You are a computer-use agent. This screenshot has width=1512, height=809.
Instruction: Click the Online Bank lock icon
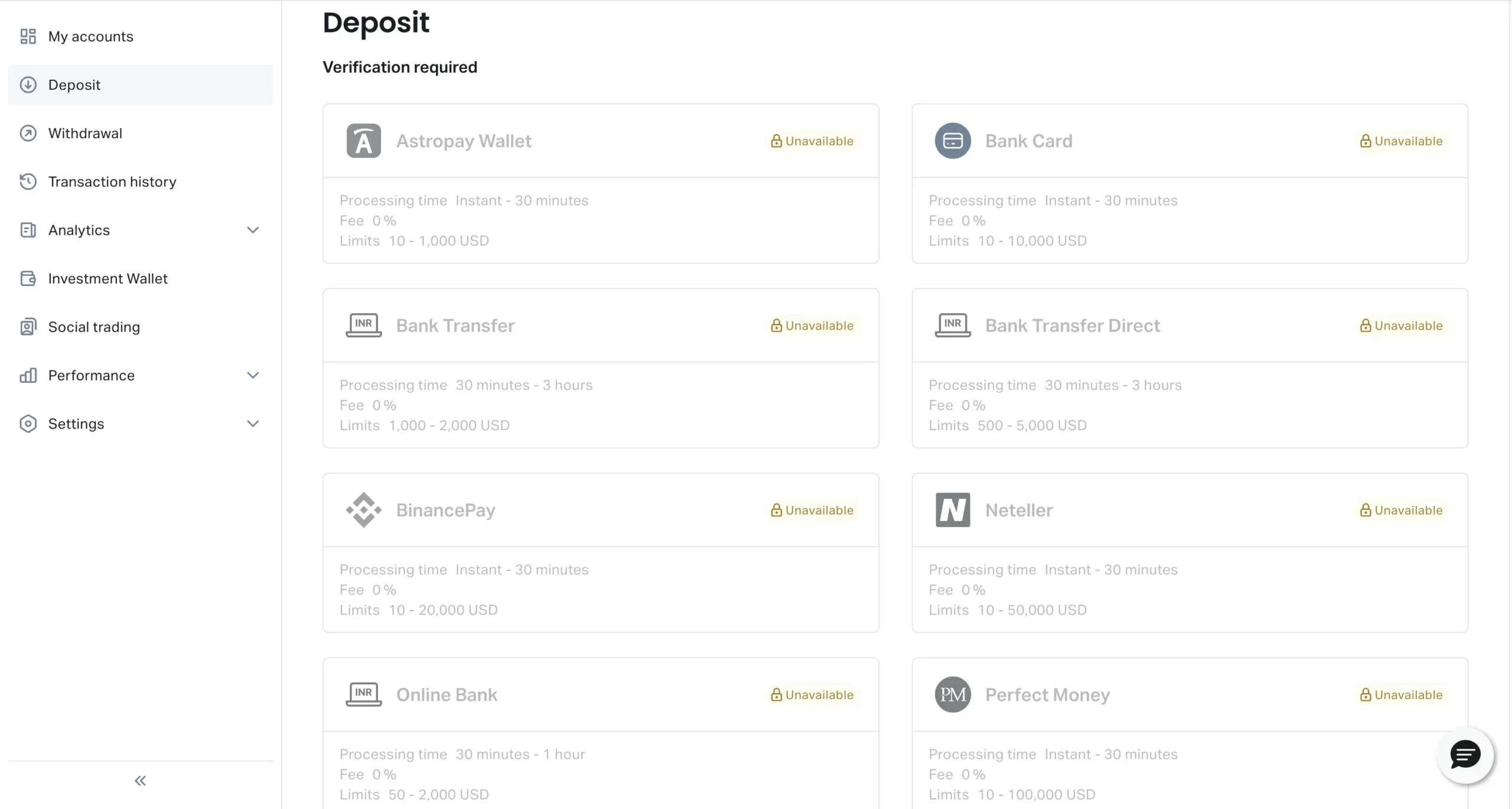(x=775, y=694)
